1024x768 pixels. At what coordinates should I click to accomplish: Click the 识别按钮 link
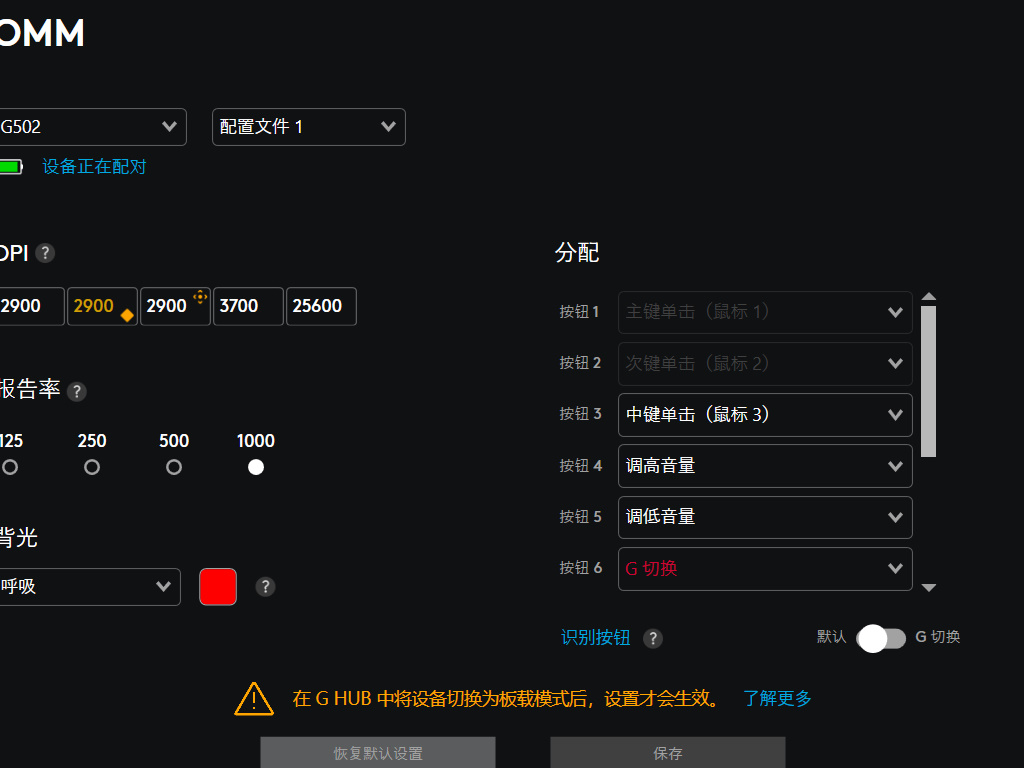tap(596, 637)
